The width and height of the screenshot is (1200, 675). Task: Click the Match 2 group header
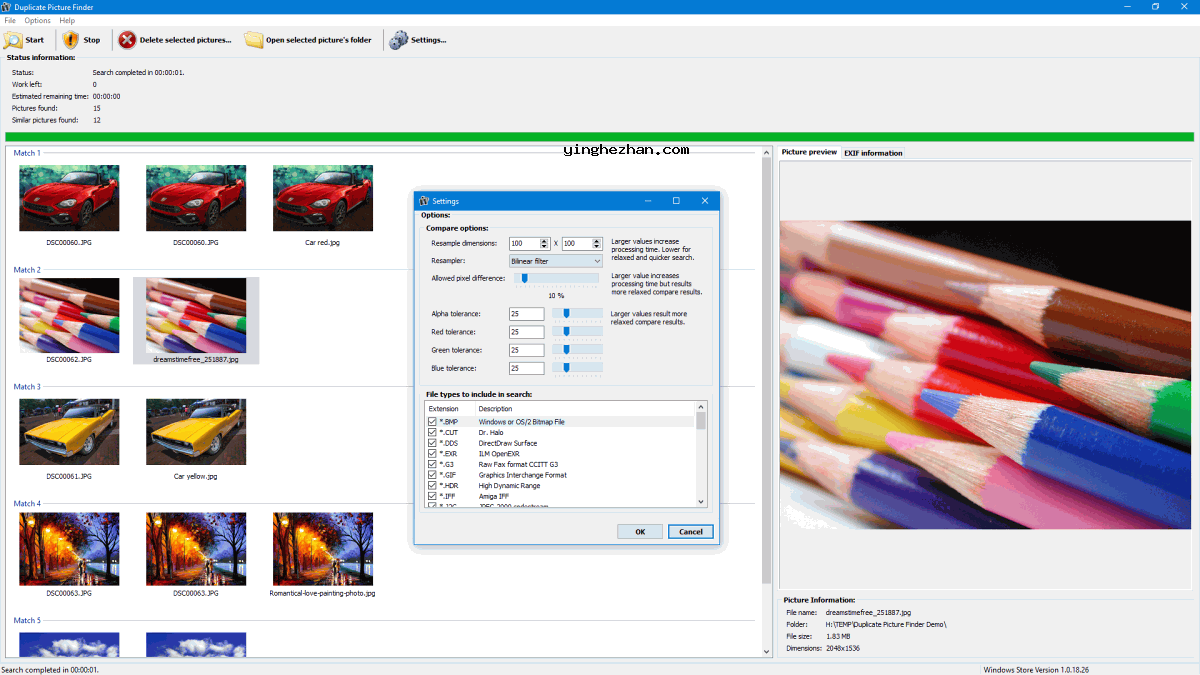[27, 270]
